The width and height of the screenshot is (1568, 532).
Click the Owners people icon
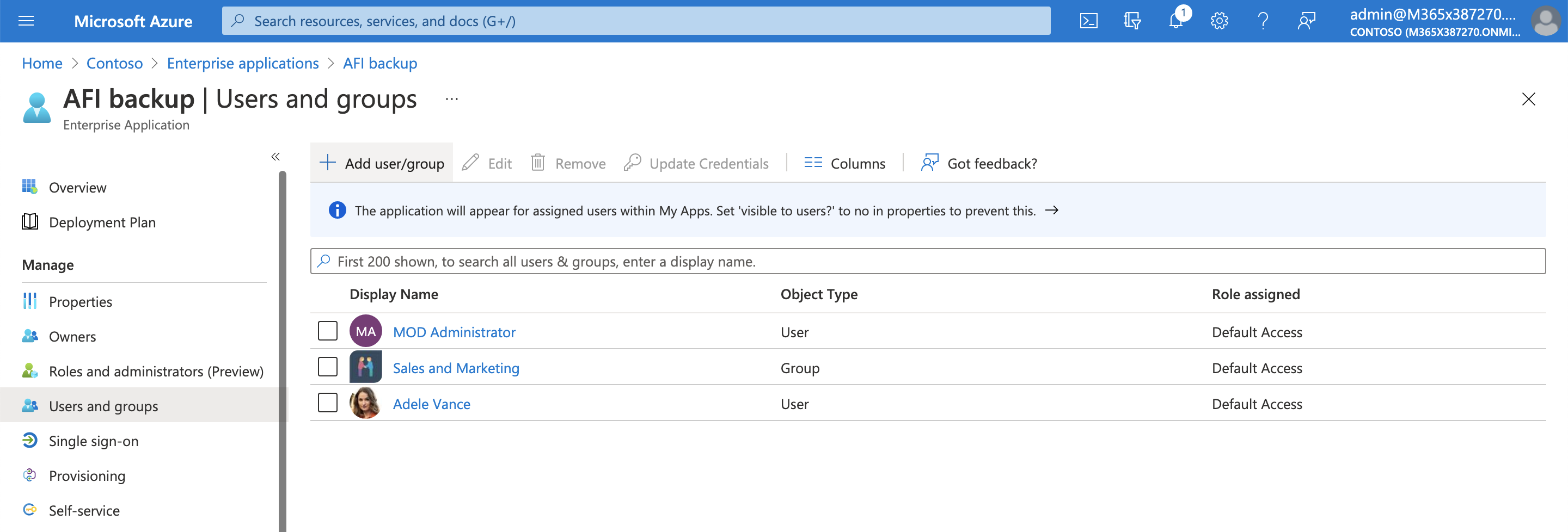click(29, 336)
